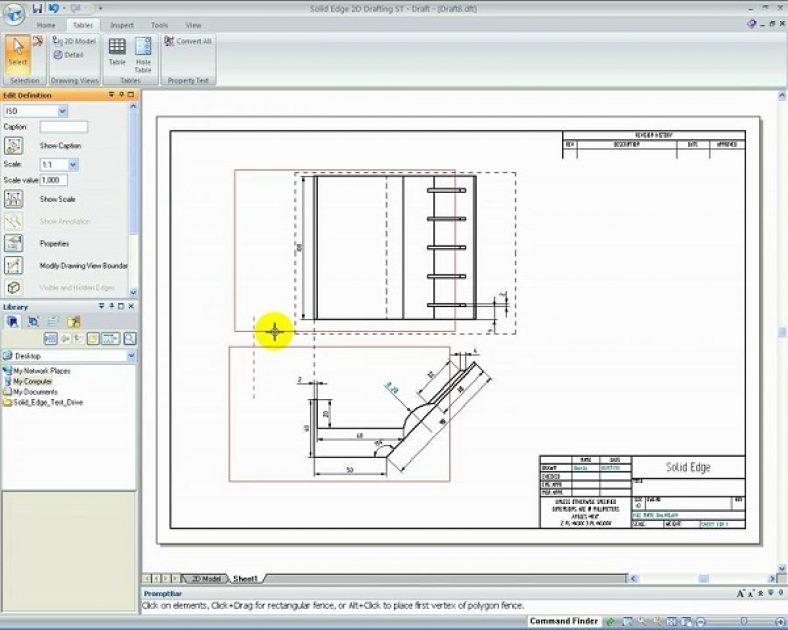Click the 2D Model drawing view button
The height and width of the screenshot is (630, 788).
[x=74, y=41]
